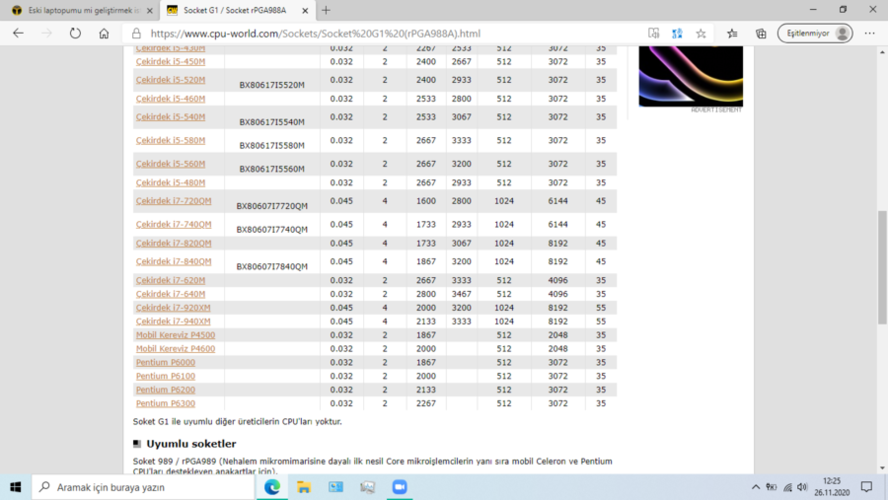This screenshot has width=888, height=500.
Task: Open the Çekirdek i7-920XM link
Action: [x=173, y=307]
